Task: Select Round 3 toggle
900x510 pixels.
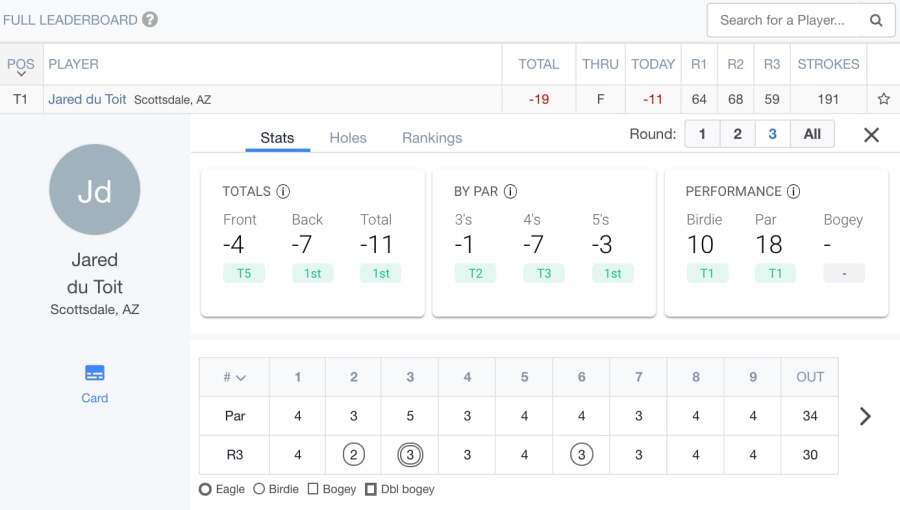Action: point(772,134)
